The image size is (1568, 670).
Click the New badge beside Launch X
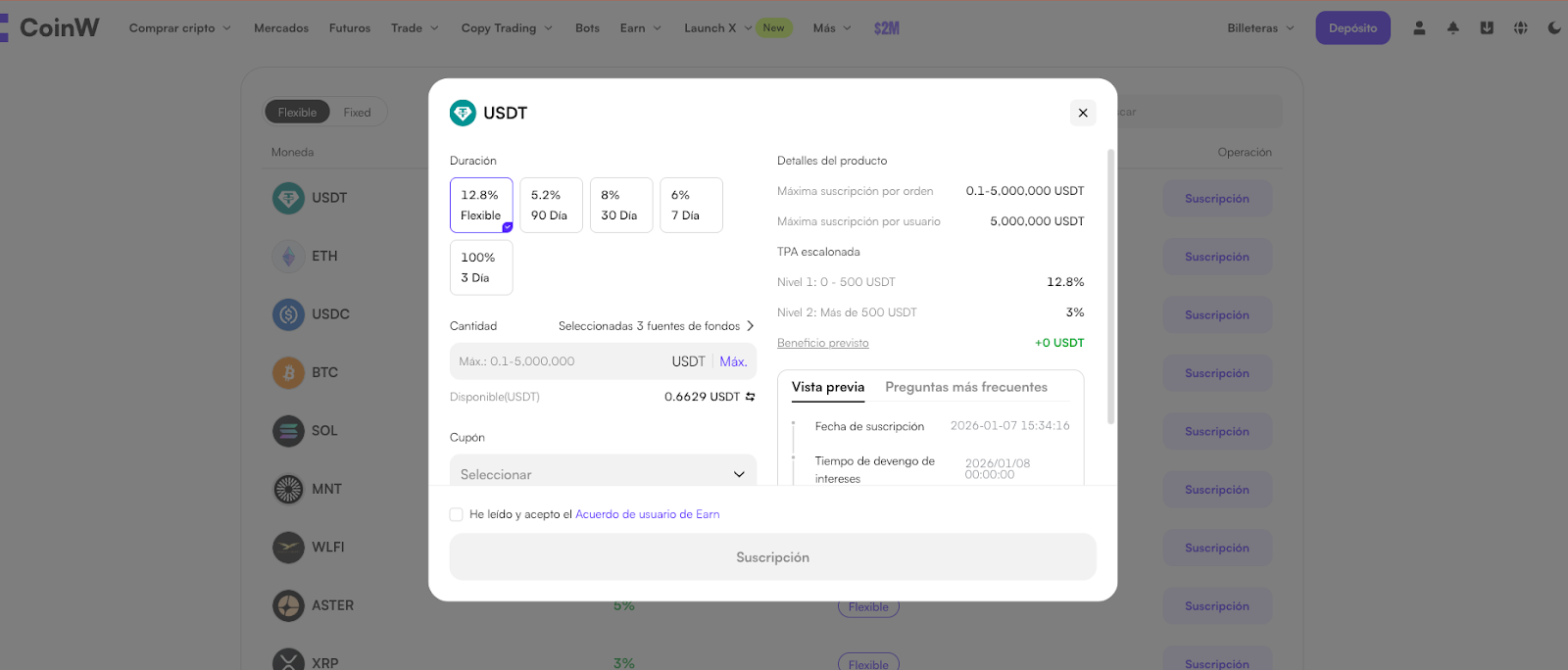coord(773,27)
